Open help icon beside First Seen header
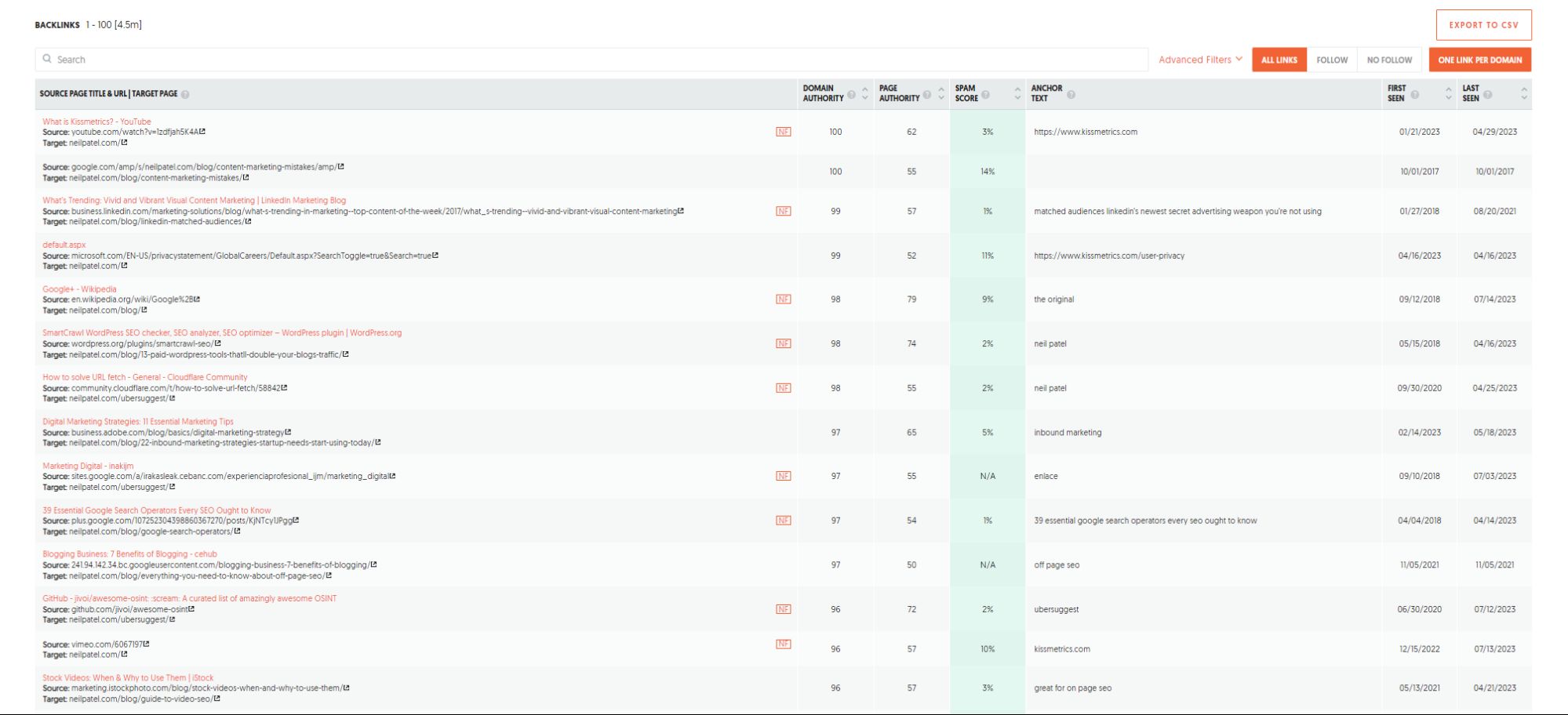The height and width of the screenshot is (715, 1568). (x=1415, y=95)
